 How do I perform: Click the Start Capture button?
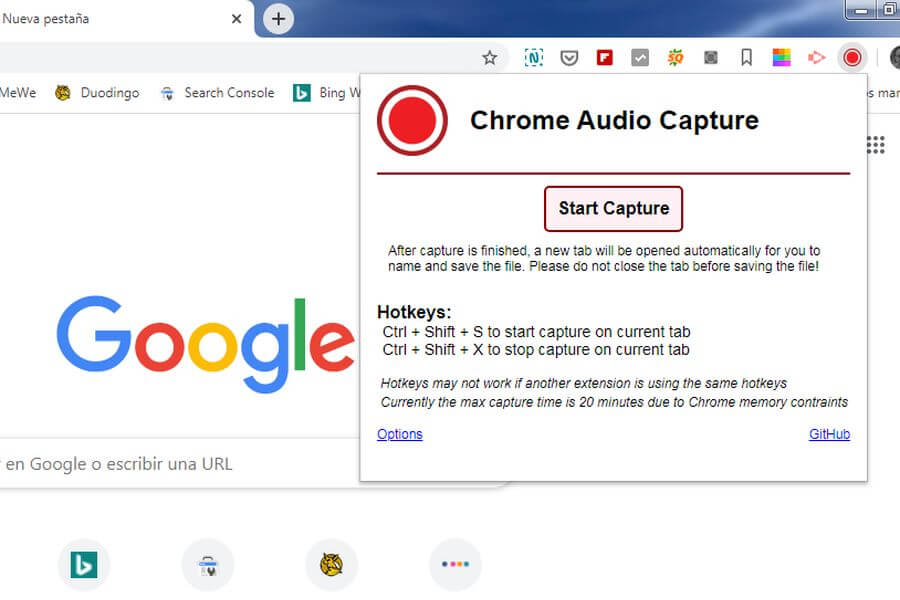pyautogui.click(x=613, y=208)
